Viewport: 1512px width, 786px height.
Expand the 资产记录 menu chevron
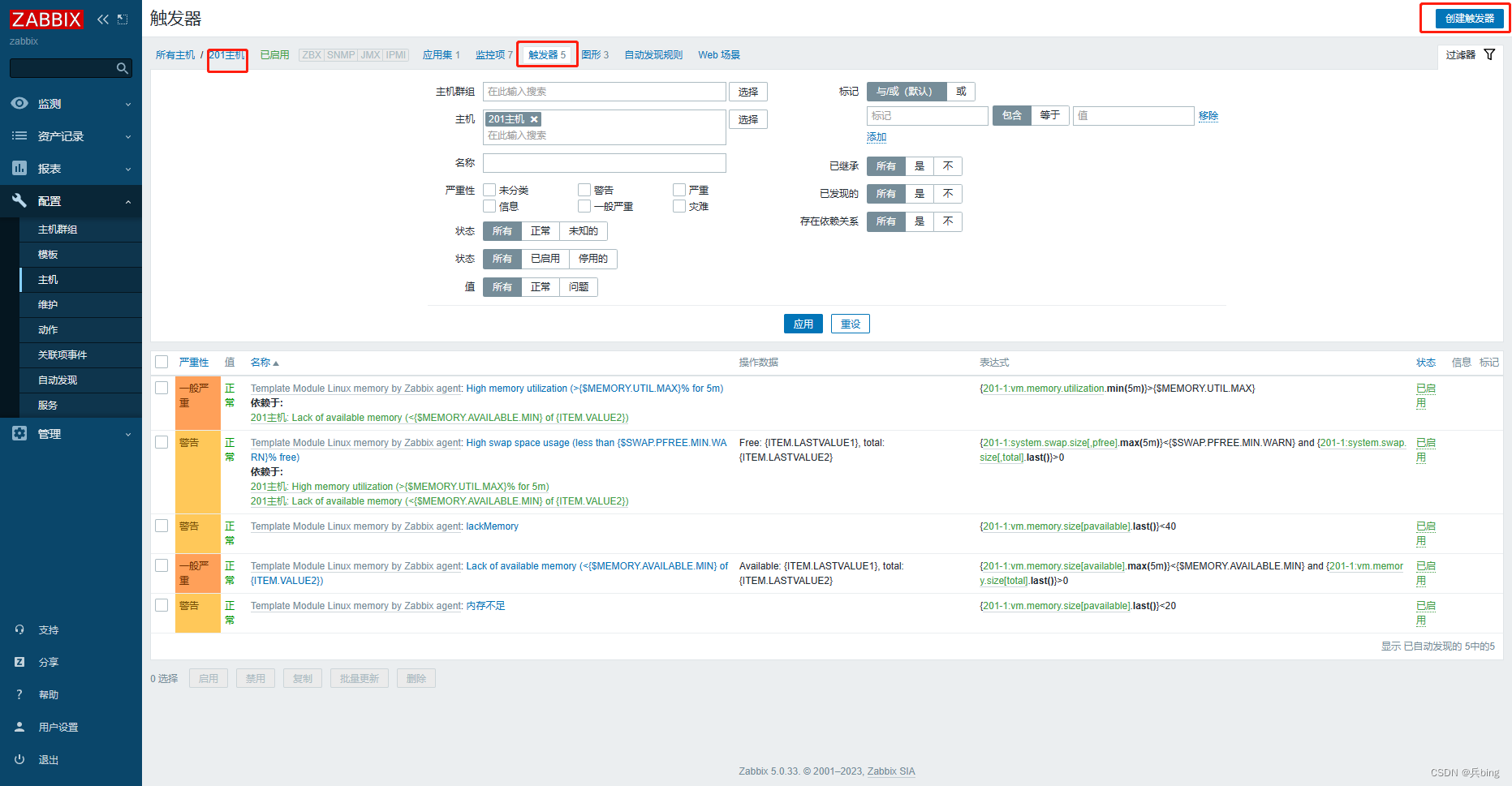tap(128, 137)
